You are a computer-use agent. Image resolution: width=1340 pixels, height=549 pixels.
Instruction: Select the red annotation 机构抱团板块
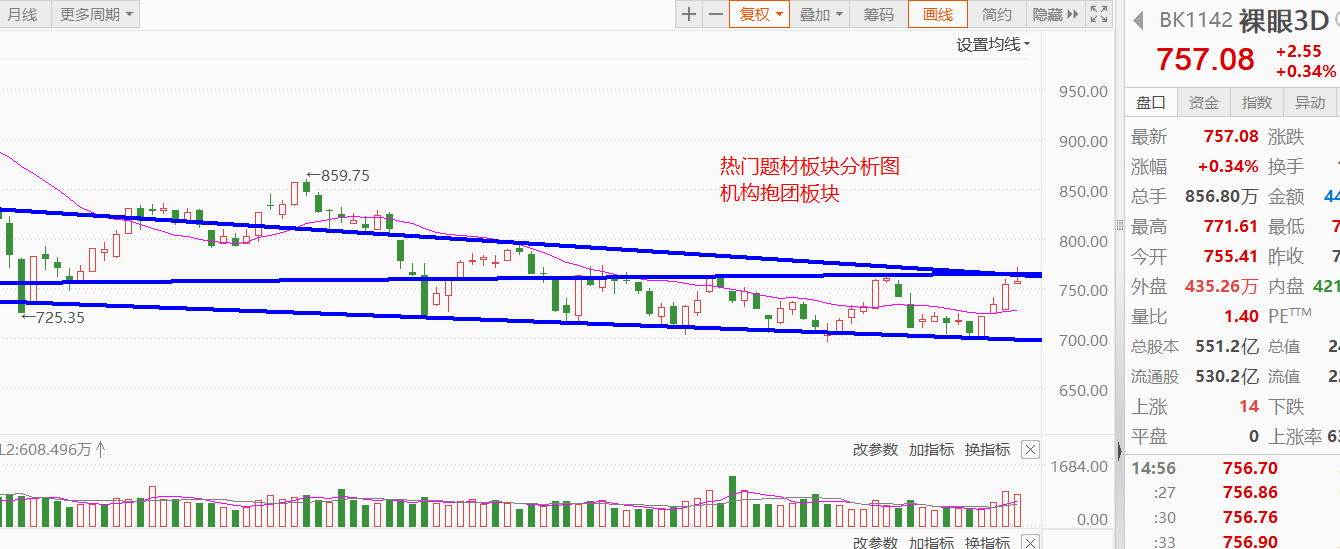pyautogui.click(x=779, y=193)
